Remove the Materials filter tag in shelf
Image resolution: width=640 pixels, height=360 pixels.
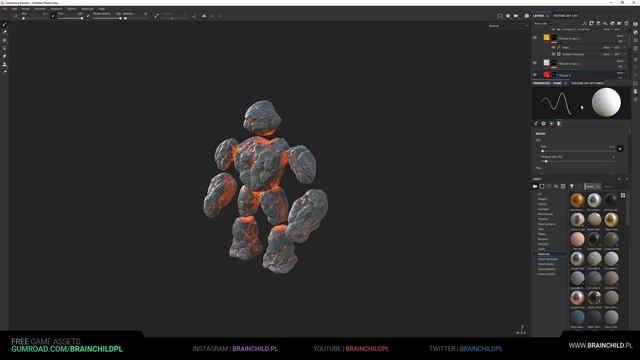pyautogui.click(x=598, y=187)
